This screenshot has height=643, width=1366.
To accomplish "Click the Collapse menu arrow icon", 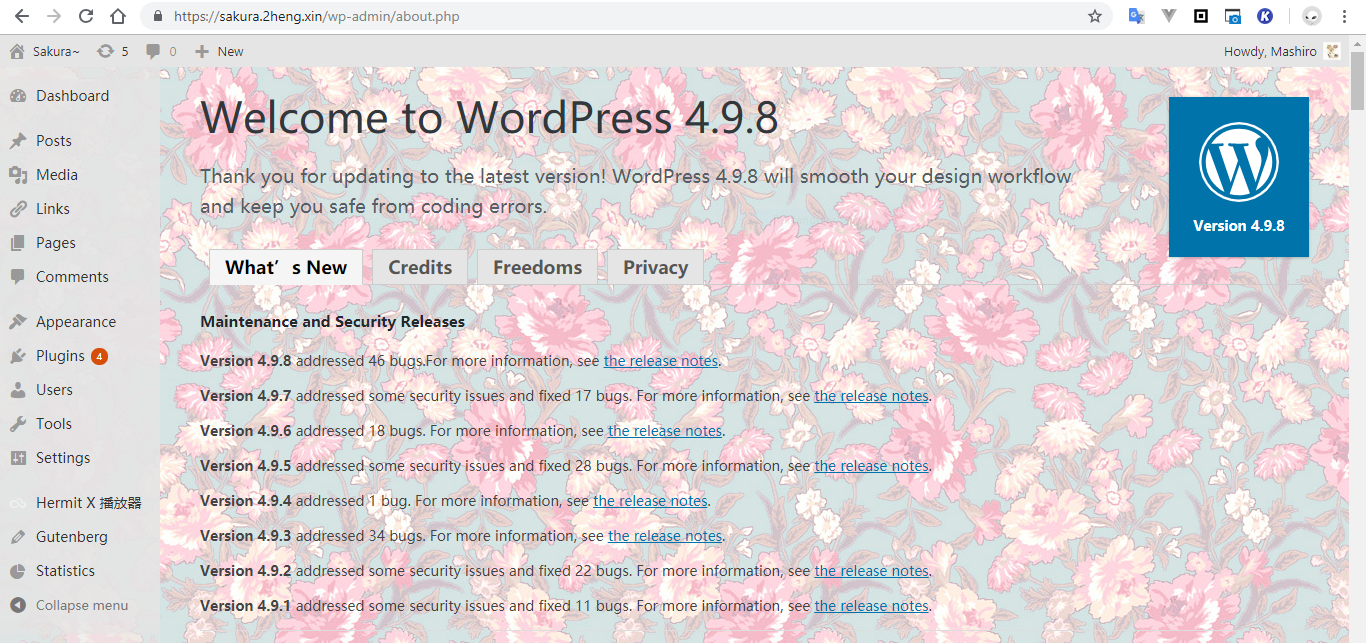I will (x=18, y=605).
